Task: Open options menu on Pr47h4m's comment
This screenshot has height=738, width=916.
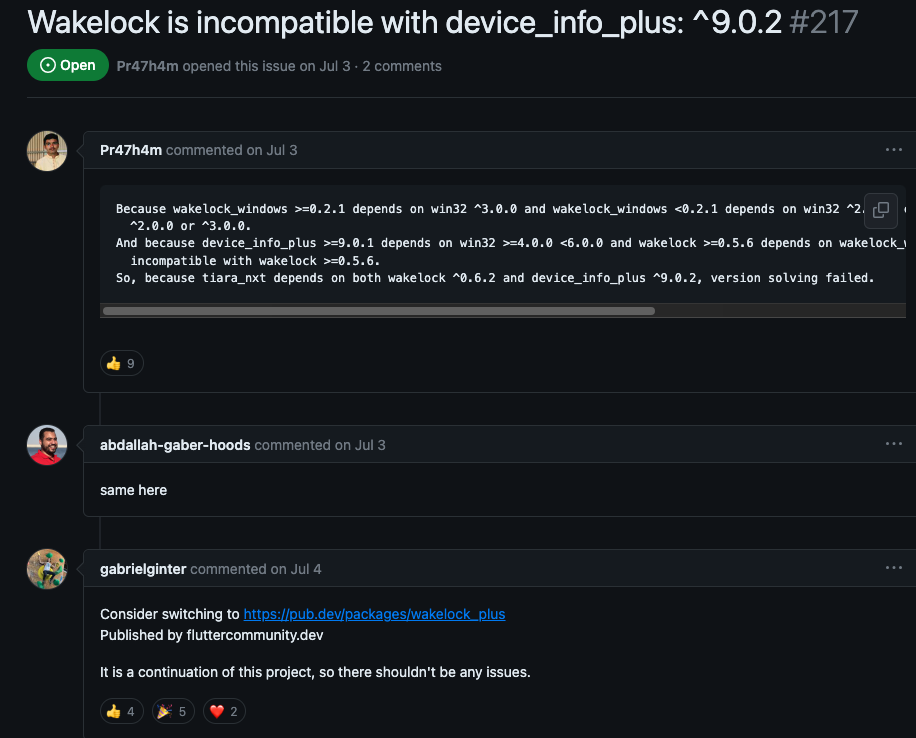Action: pyautogui.click(x=893, y=150)
